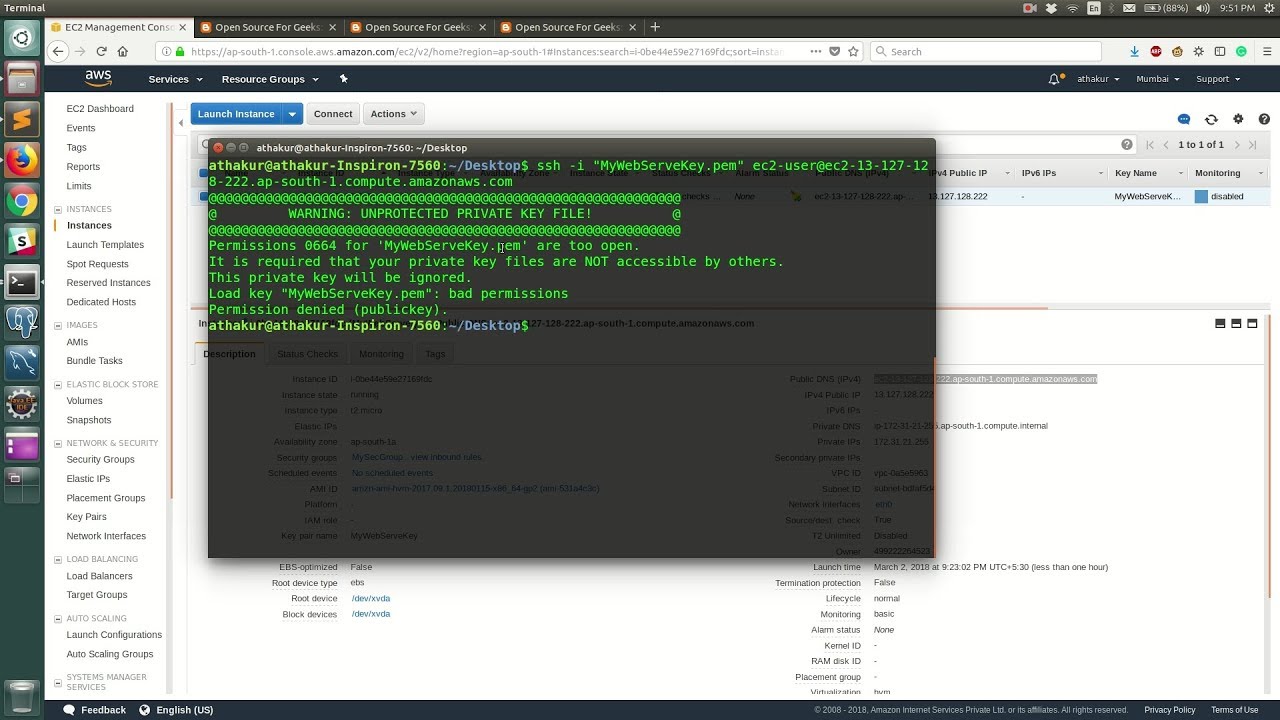The image size is (1280, 720).
Task: Go to the browser home page
Action: pos(122,51)
